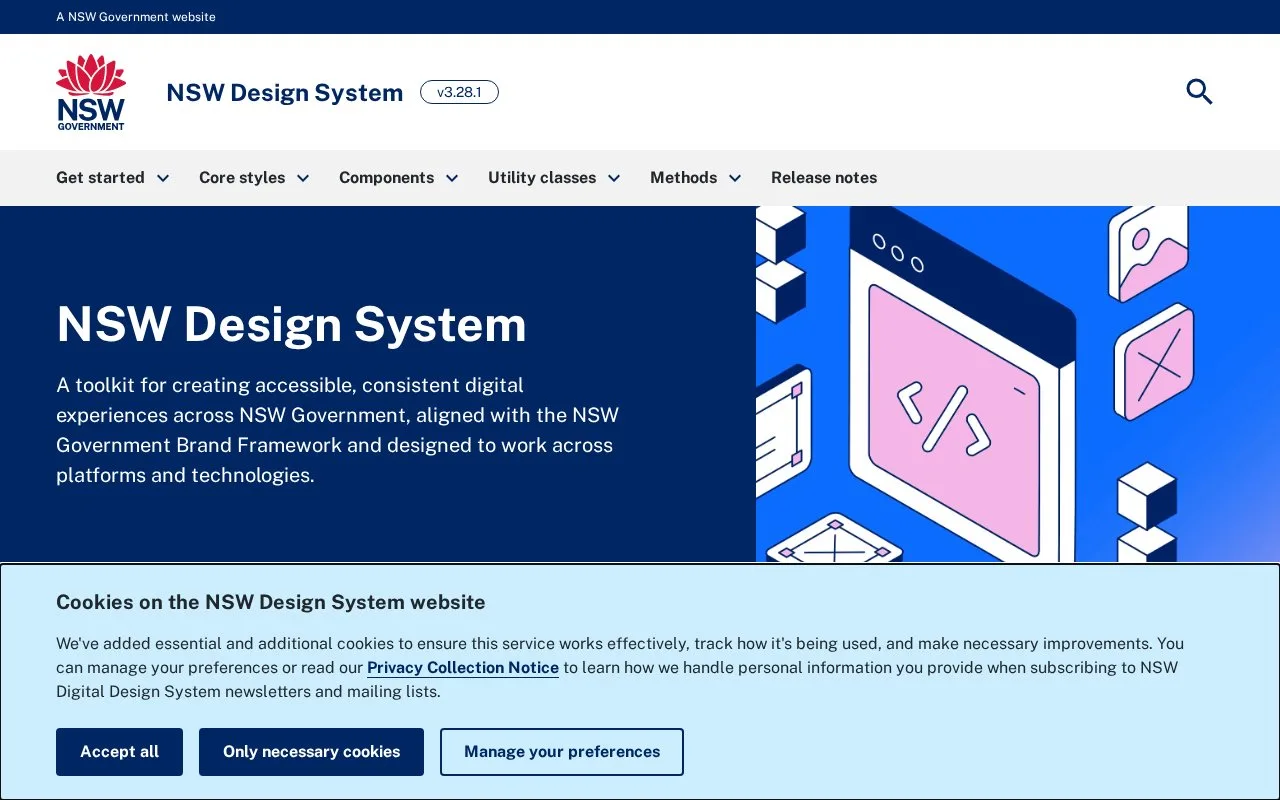The image size is (1280, 800).
Task: Click the v3.28.1 version badge
Action: [459, 92]
